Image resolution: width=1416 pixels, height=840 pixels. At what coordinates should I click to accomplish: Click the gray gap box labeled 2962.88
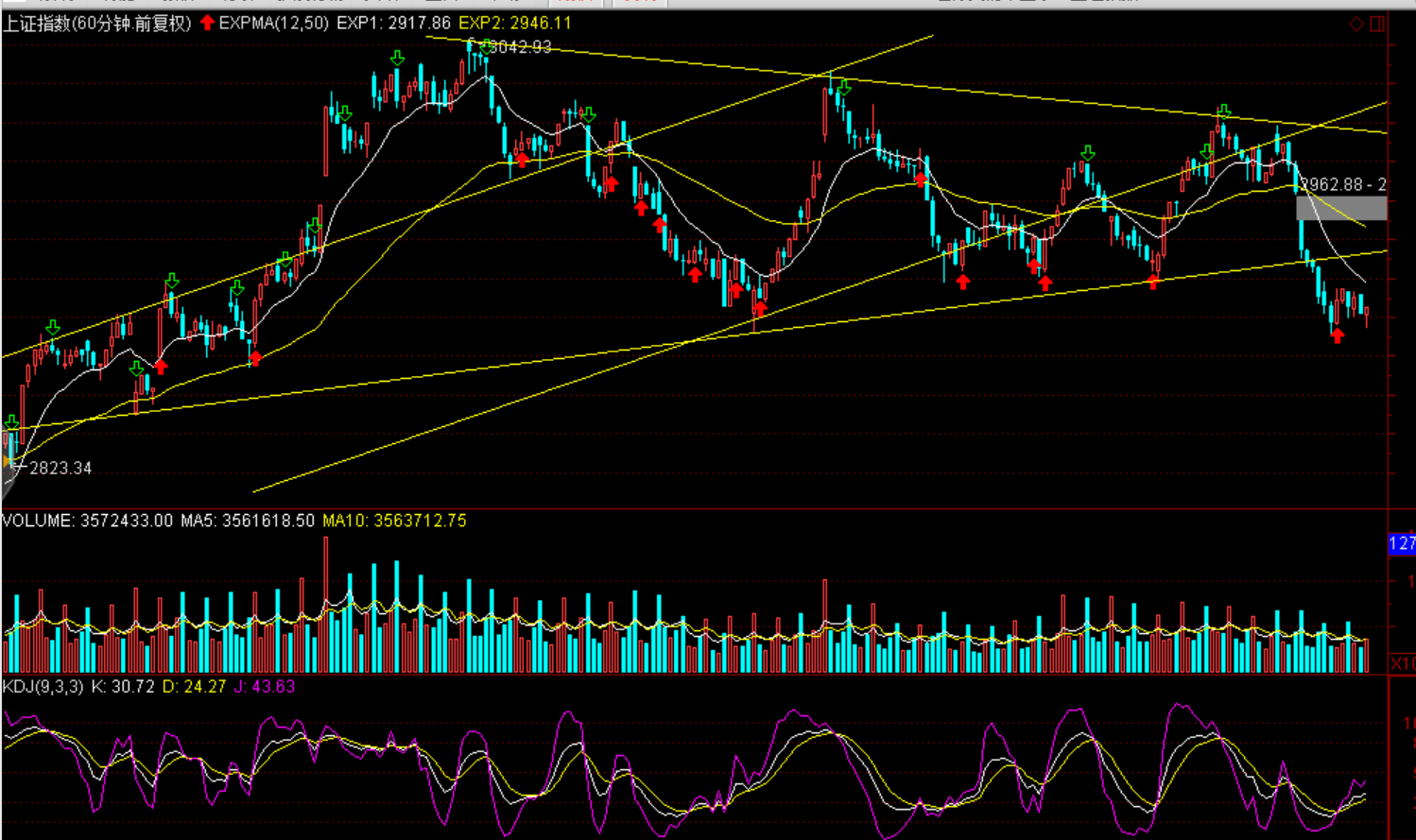pyautogui.click(x=1340, y=207)
